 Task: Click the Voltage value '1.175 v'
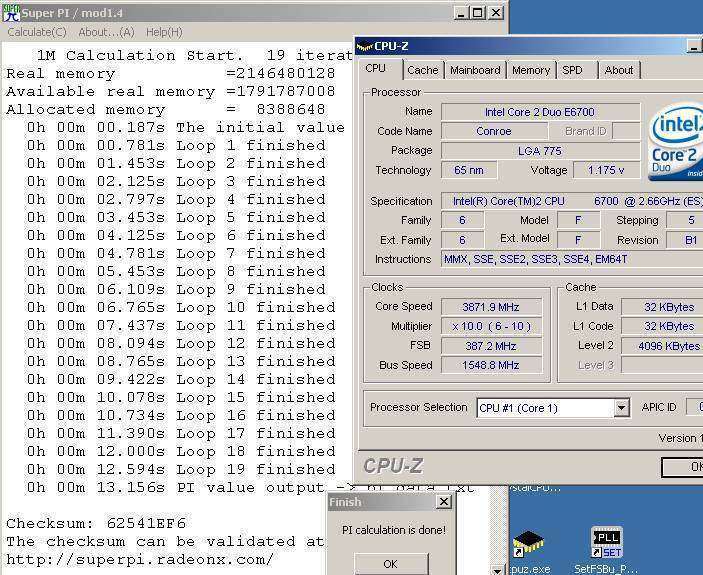tap(607, 170)
